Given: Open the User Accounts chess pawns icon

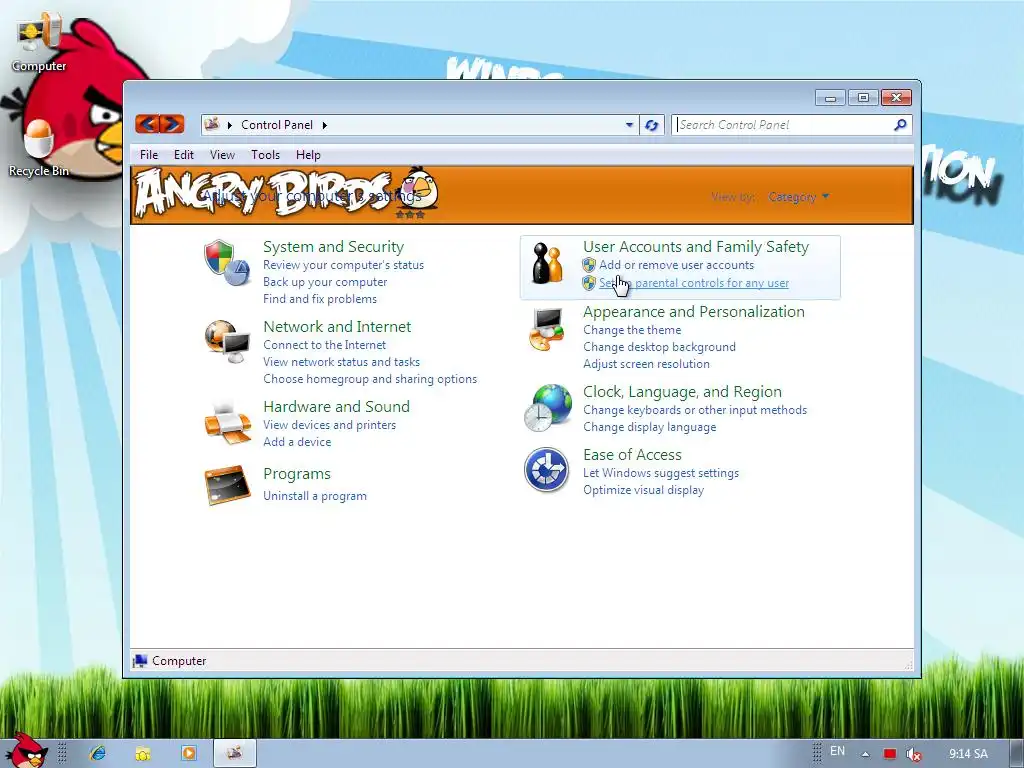Looking at the screenshot, I should [547, 263].
